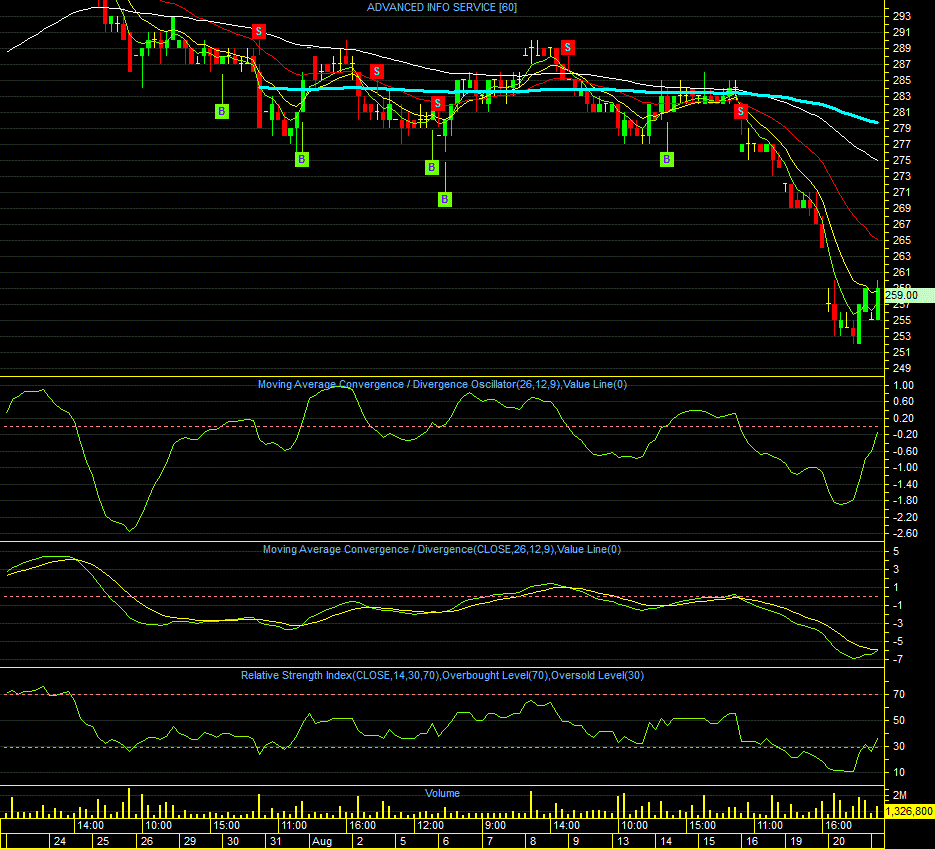This screenshot has height=849, width=935.
Task: Click the 285 price axis value
Action: click(x=902, y=80)
